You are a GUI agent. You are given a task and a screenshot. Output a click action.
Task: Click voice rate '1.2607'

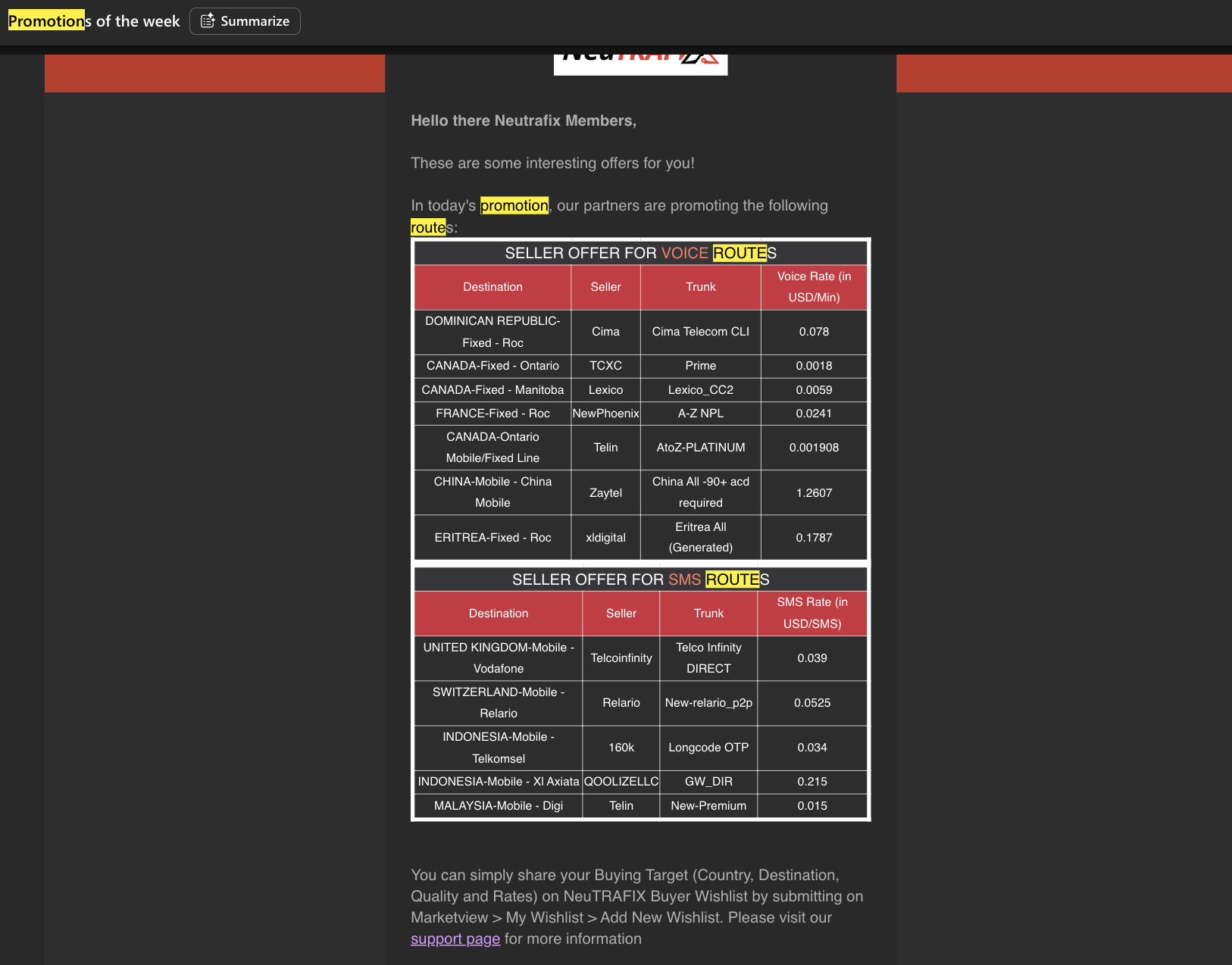(814, 492)
